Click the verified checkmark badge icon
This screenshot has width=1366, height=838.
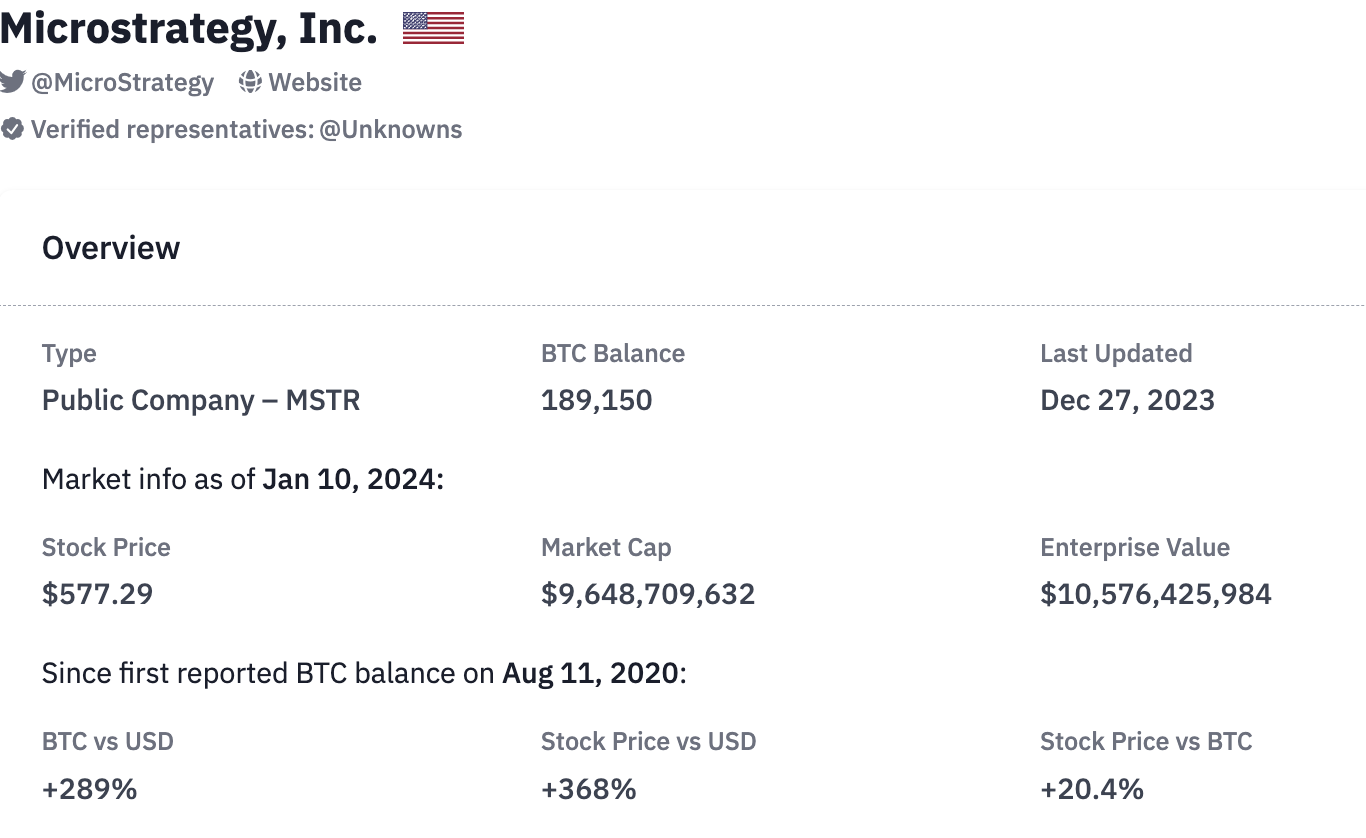12,129
